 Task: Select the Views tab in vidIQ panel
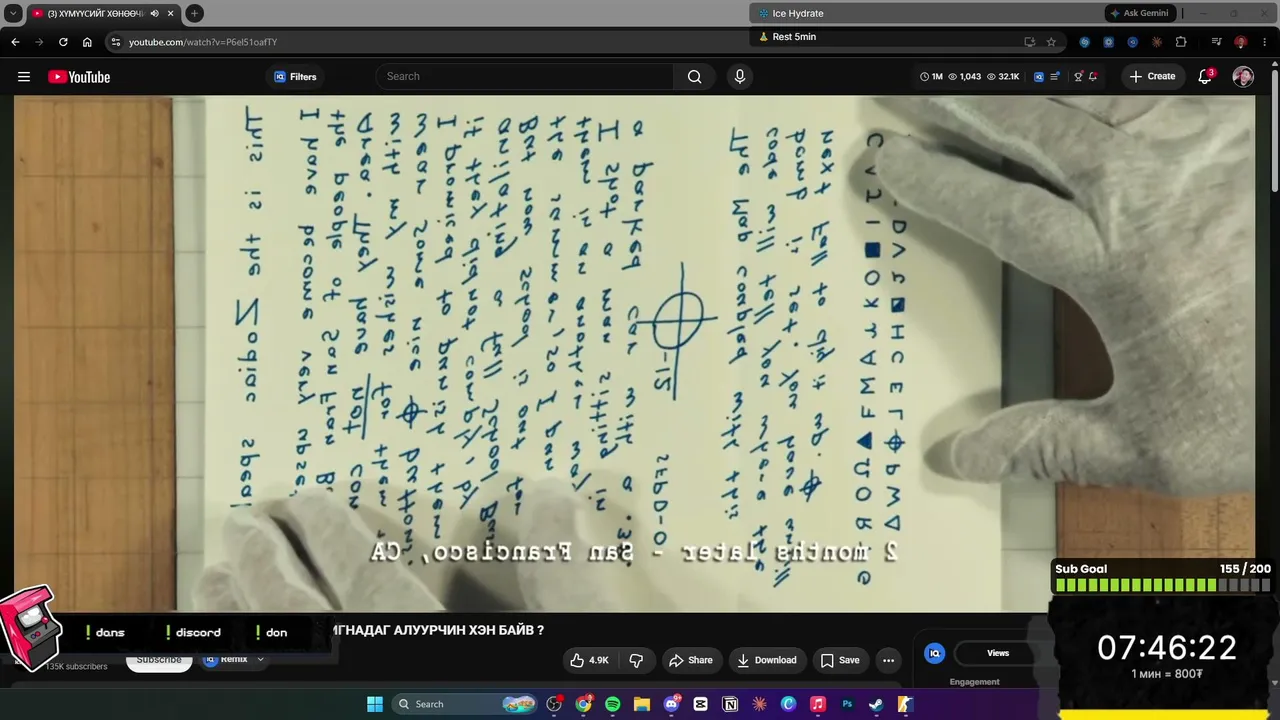coord(998,653)
